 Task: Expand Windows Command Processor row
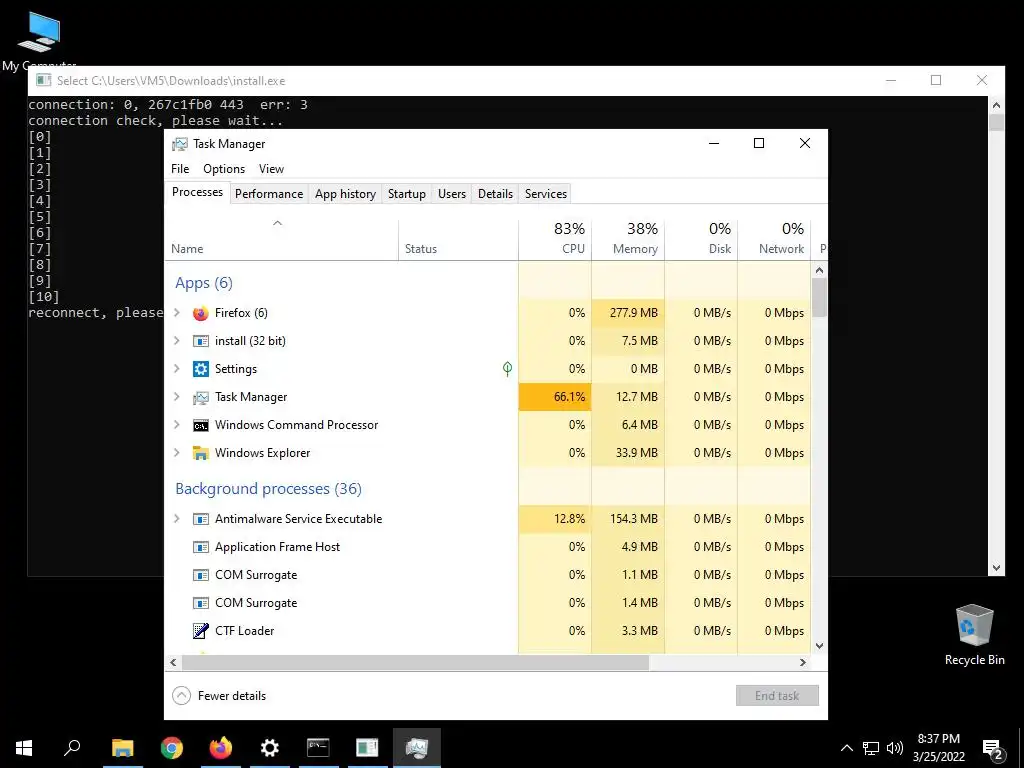(x=177, y=425)
